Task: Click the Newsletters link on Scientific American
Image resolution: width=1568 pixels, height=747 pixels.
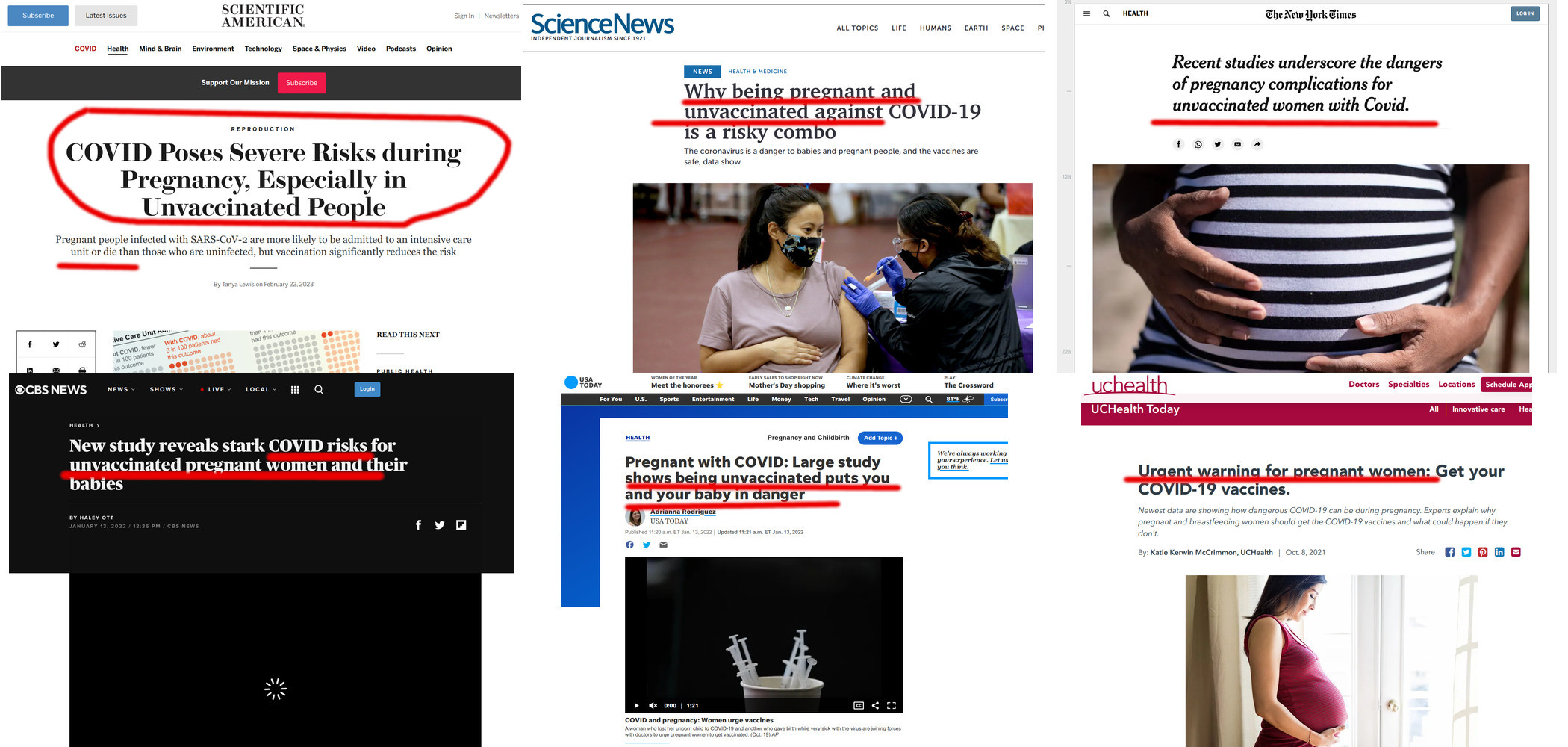Action: click(x=501, y=16)
